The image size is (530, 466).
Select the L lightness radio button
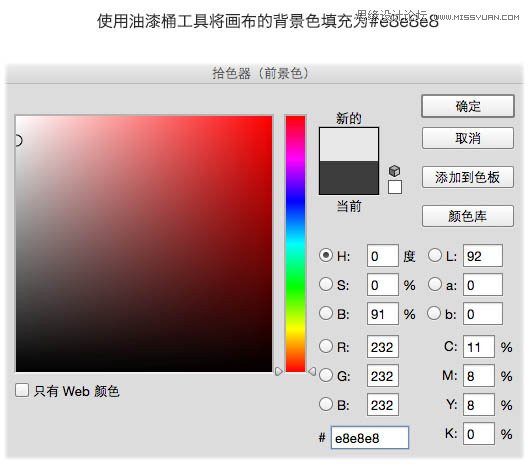point(435,255)
